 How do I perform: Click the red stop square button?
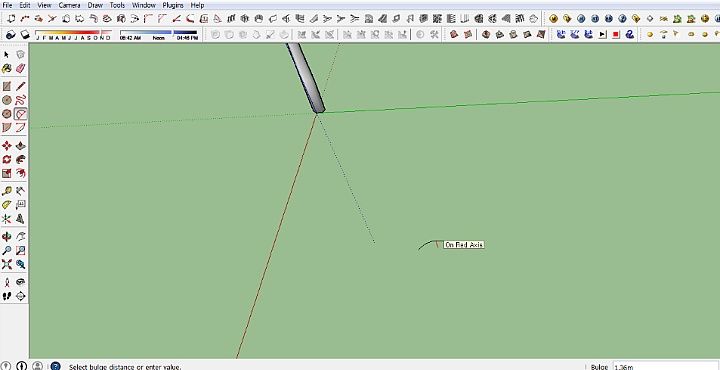tap(616, 34)
